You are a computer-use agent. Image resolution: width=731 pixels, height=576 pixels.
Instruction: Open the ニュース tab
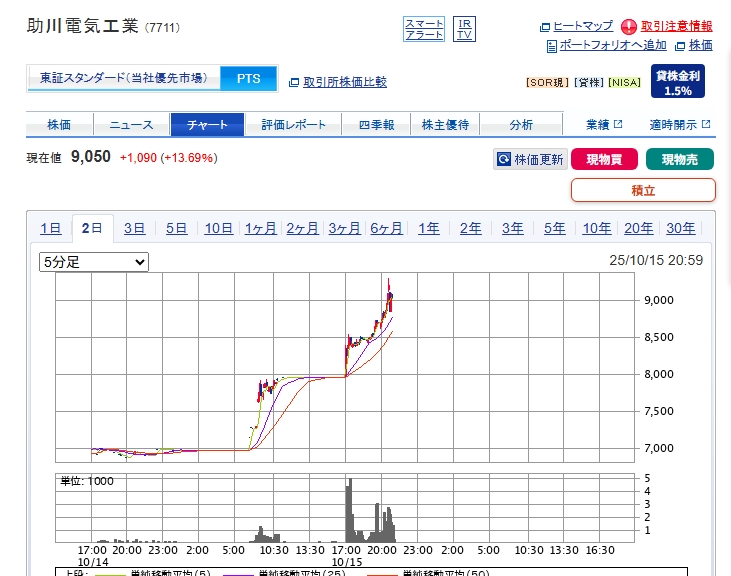131,125
